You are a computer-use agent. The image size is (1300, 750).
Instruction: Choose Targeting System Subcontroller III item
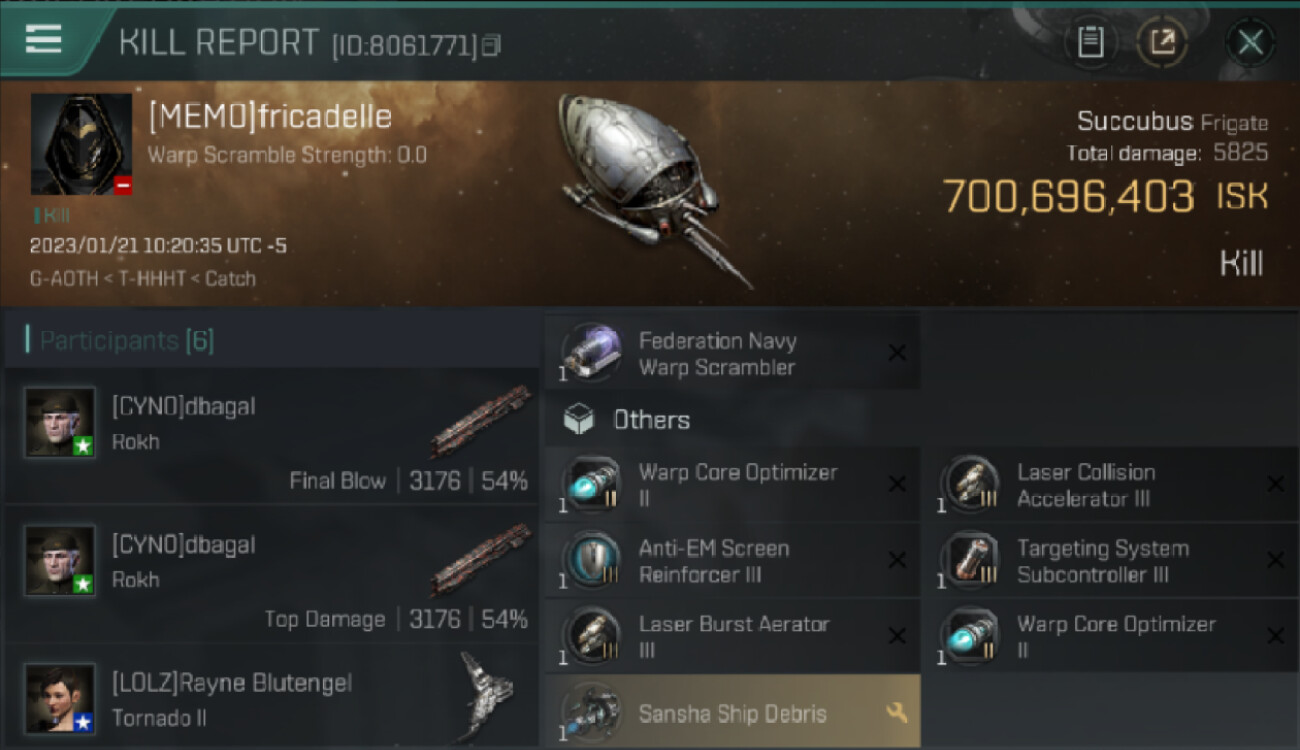pyautogui.click(x=1110, y=560)
